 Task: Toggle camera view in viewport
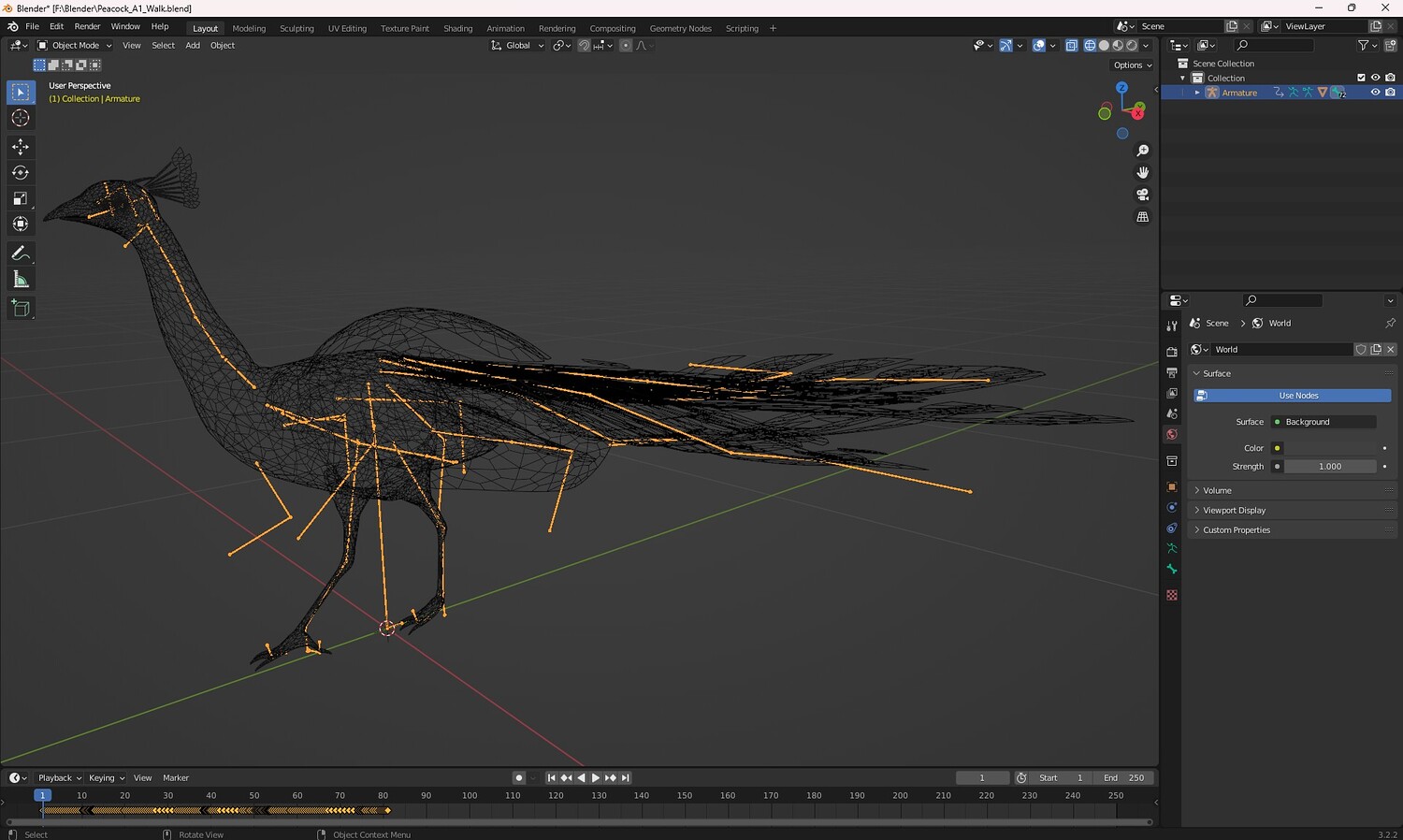1142,195
